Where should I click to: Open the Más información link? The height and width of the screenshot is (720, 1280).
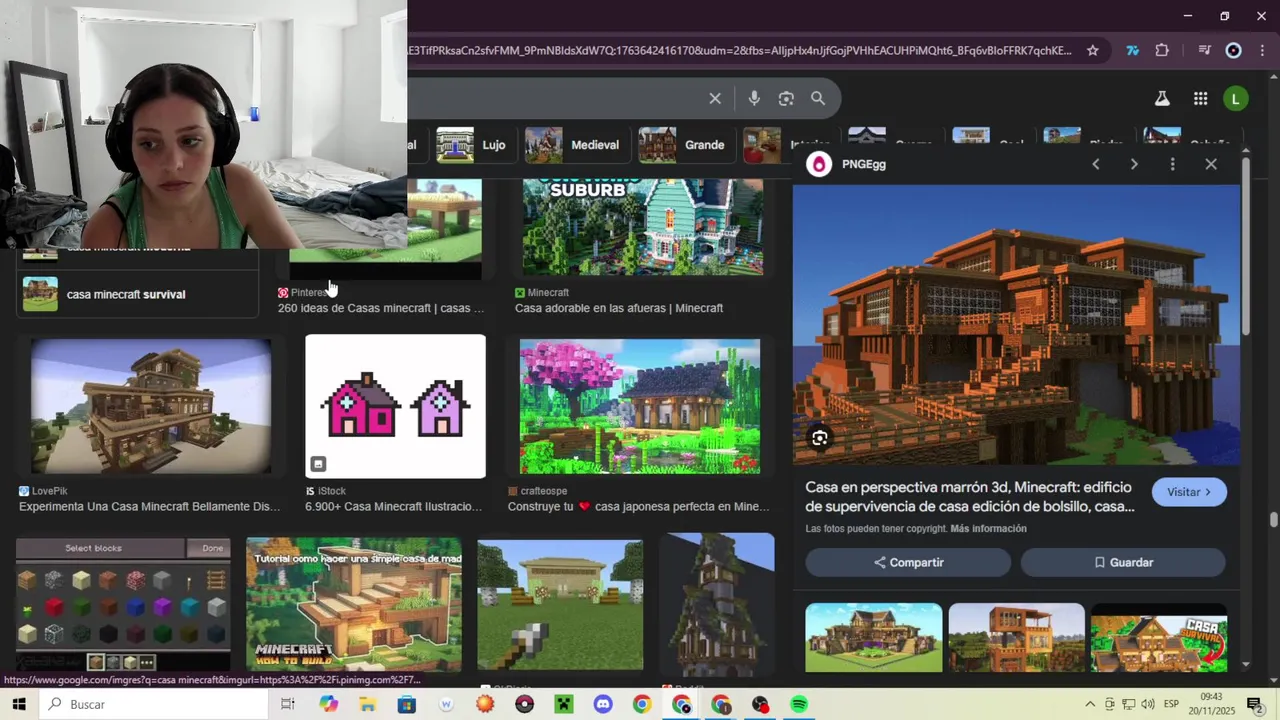click(988, 528)
